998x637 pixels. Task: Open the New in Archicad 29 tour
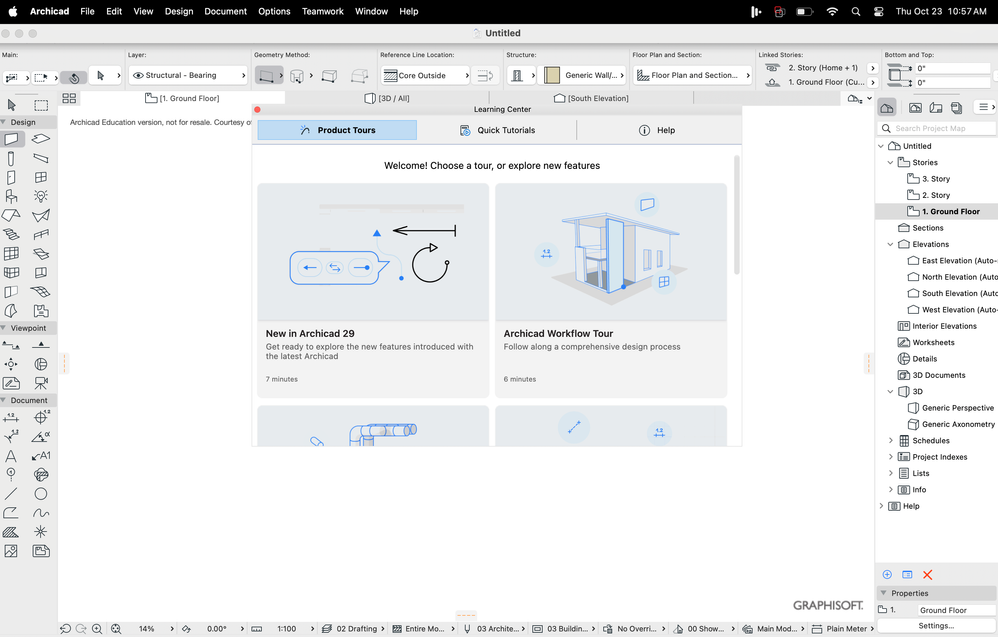(x=373, y=291)
